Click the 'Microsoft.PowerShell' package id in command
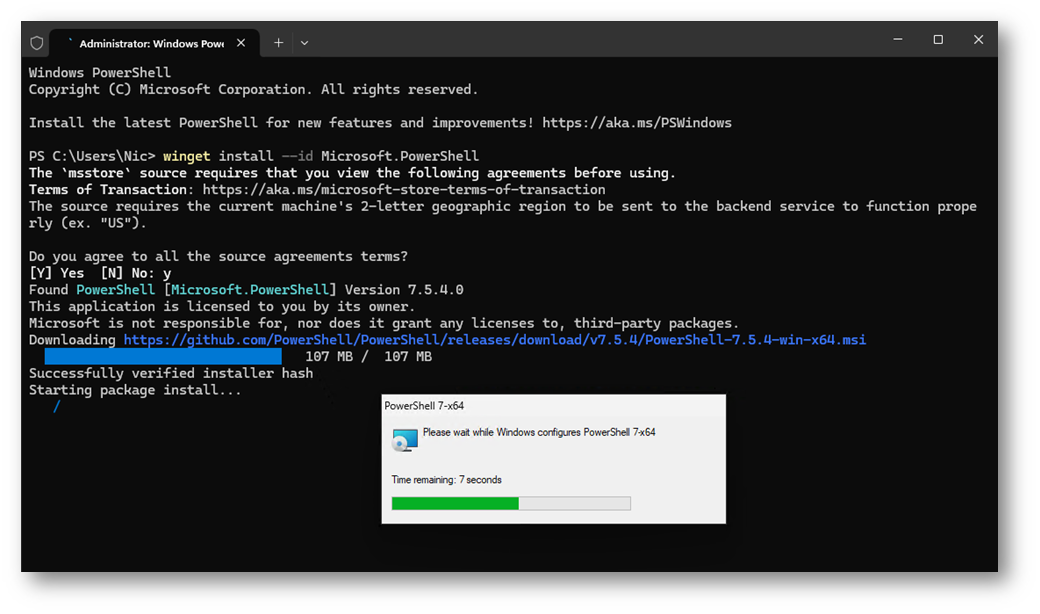The width and height of the screenshot is (1040, 614). pos(400,156)
